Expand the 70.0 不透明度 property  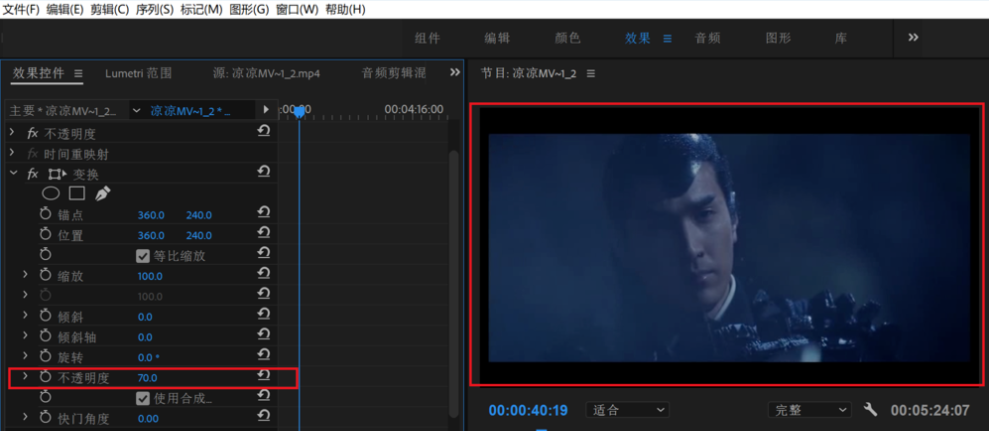tap(25, 376)
